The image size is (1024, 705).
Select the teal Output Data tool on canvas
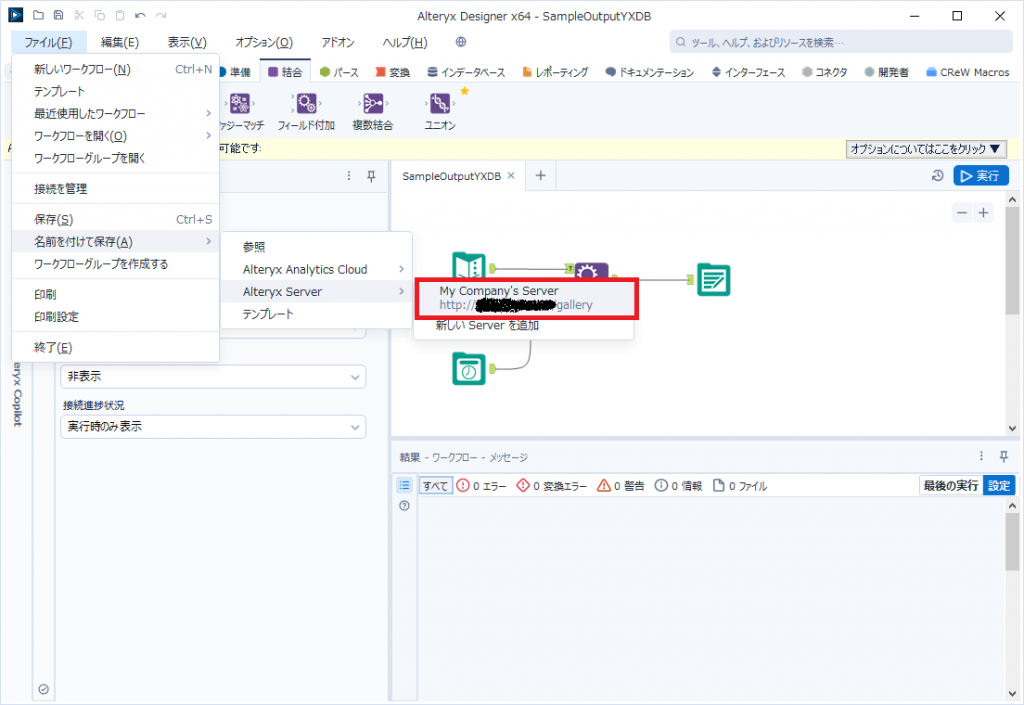coord(713,279)
